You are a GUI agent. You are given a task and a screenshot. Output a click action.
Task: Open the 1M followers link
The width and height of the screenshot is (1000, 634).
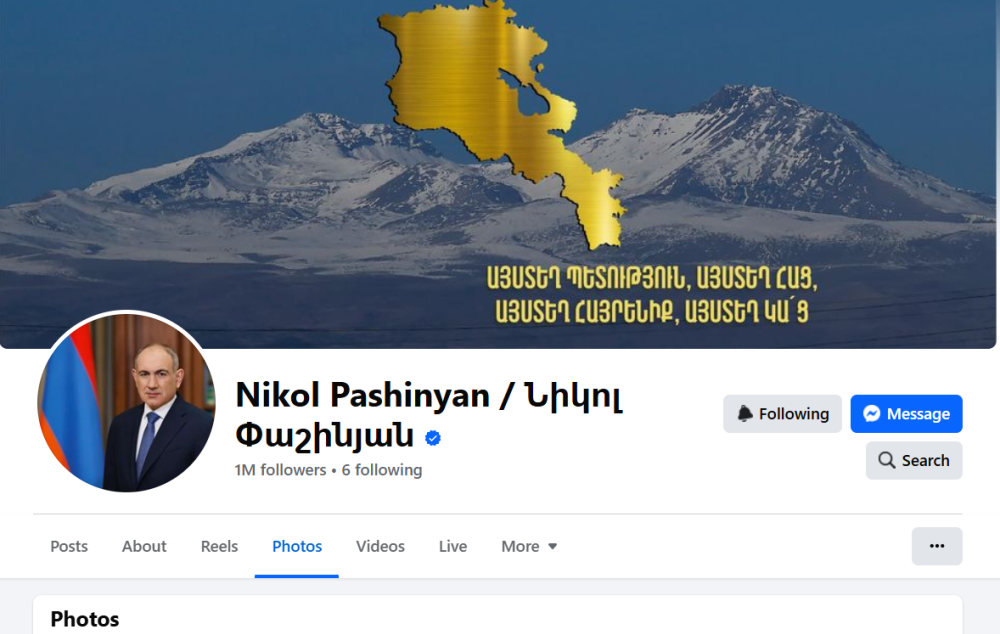pyautogui.click(x=280, y=470)
